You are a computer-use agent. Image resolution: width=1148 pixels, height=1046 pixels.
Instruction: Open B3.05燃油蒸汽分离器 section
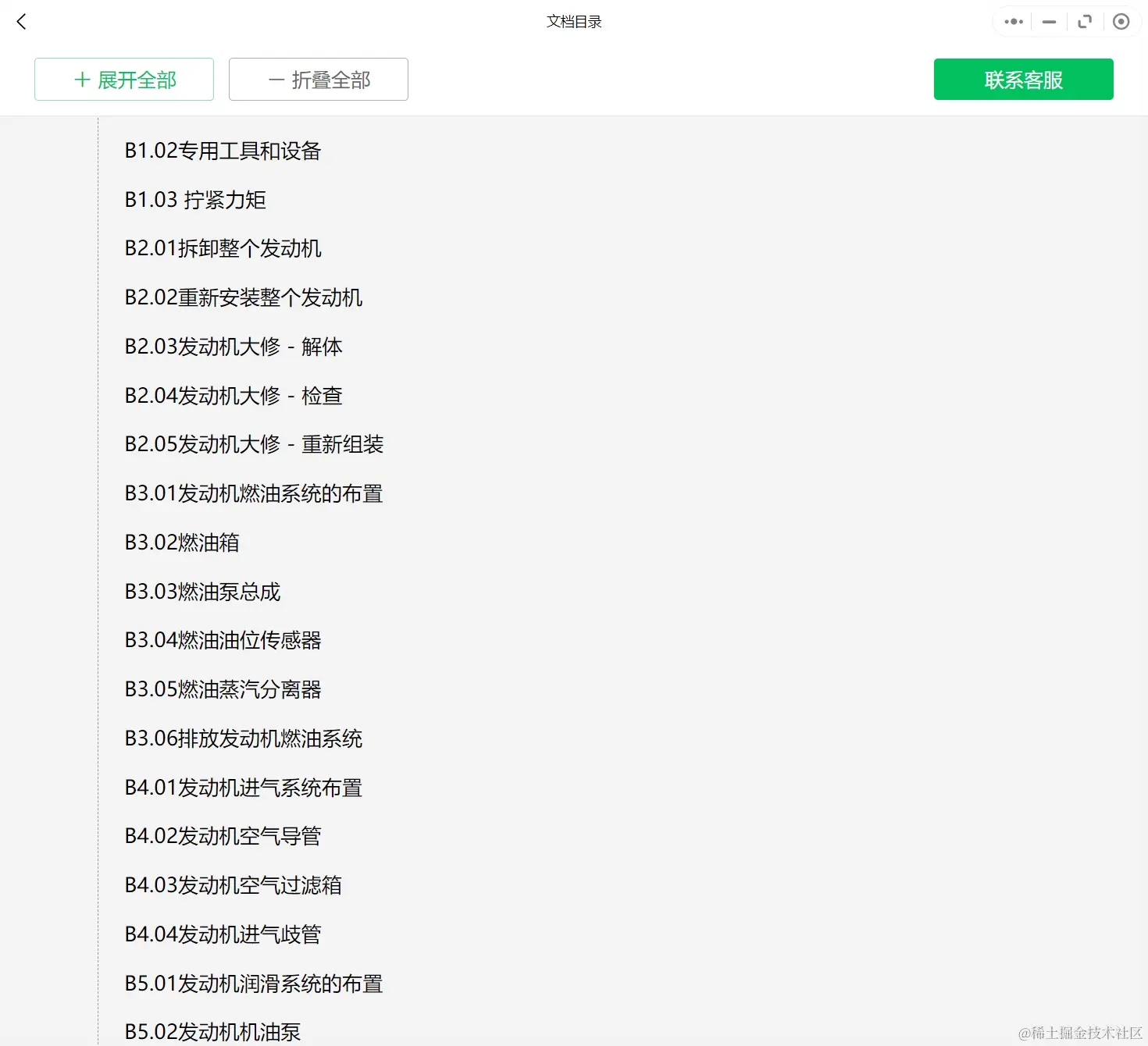point(223,689)
